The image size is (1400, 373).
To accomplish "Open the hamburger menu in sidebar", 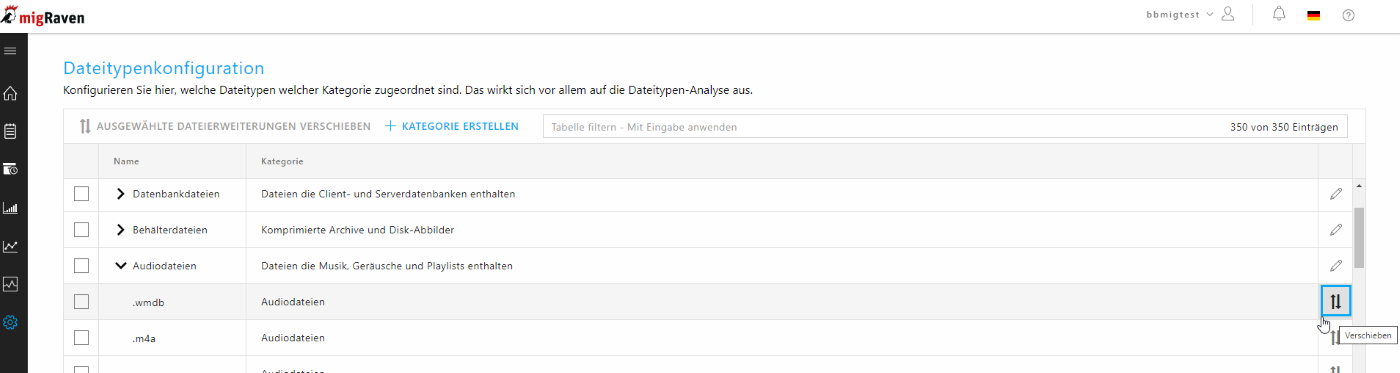I will 11,50.
